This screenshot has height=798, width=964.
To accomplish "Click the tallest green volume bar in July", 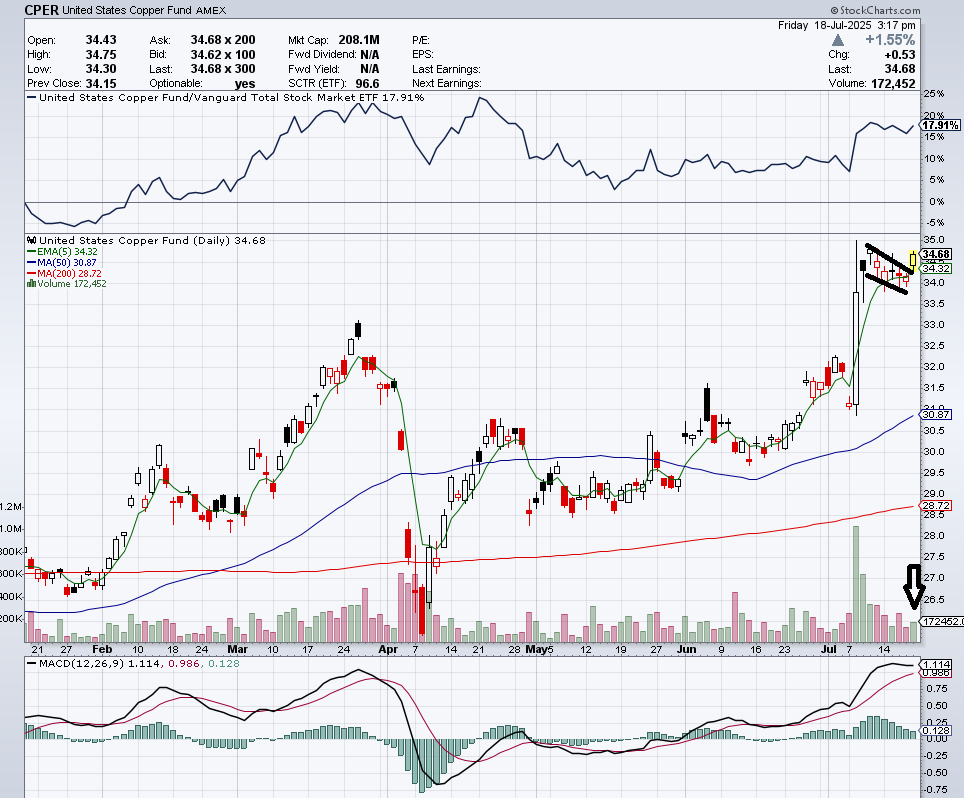I will click(856, 584).
